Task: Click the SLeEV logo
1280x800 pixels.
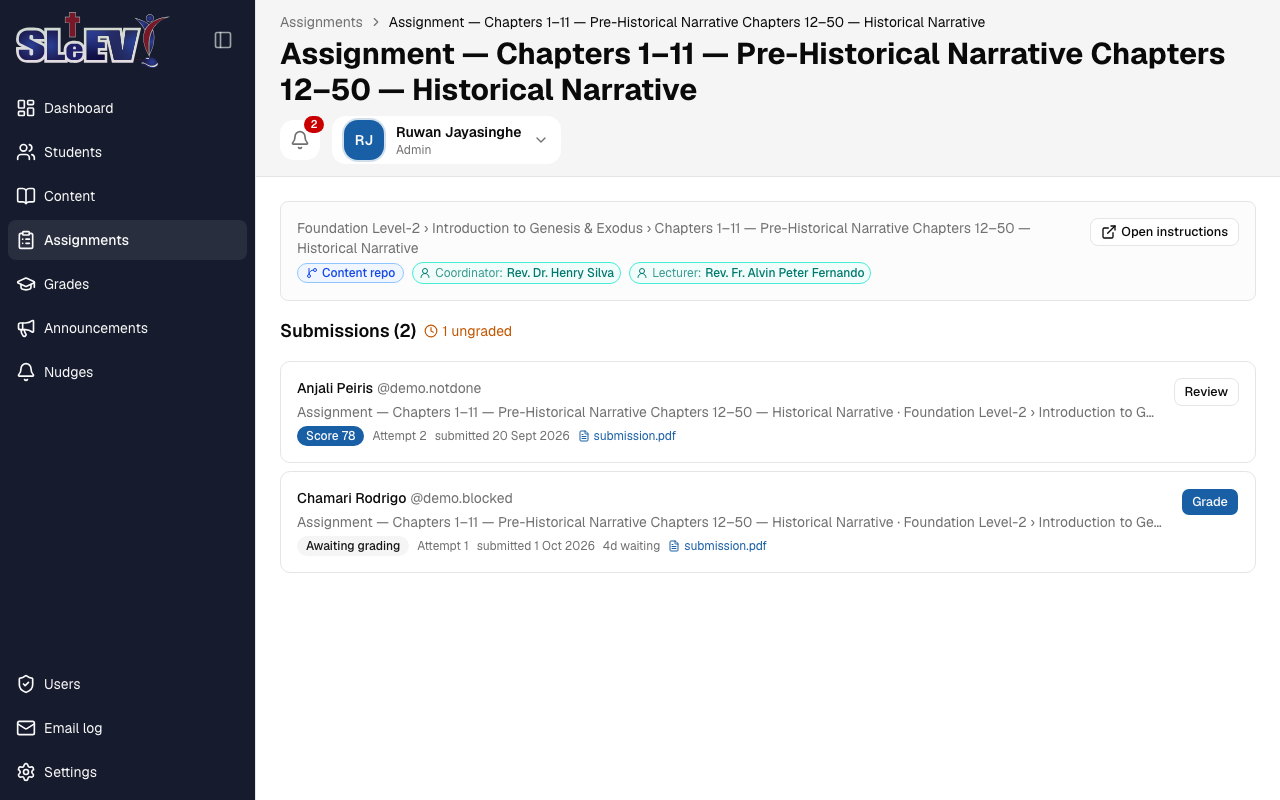Action: point(91,40)
